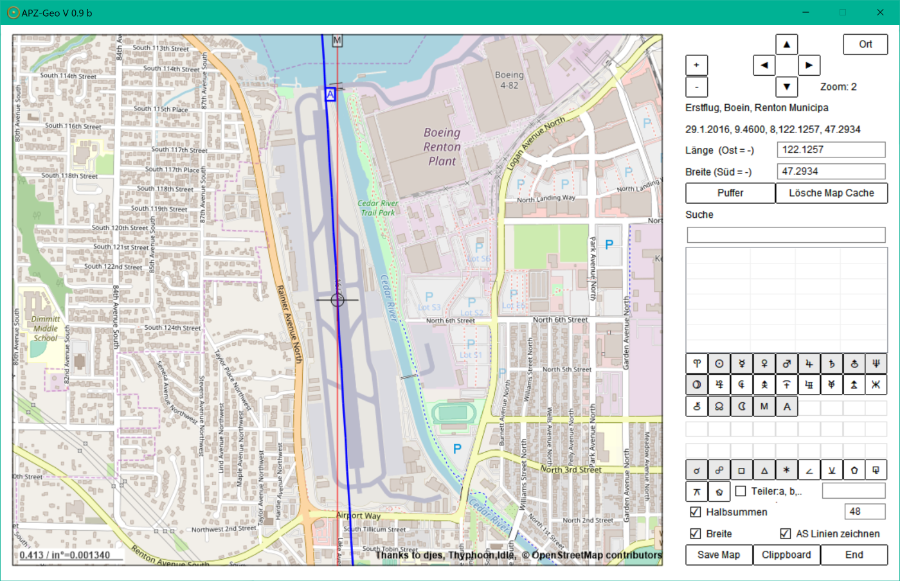Toggle the Uranus symbol button
This screenshot has width=900, height=581.
(854, 363)
